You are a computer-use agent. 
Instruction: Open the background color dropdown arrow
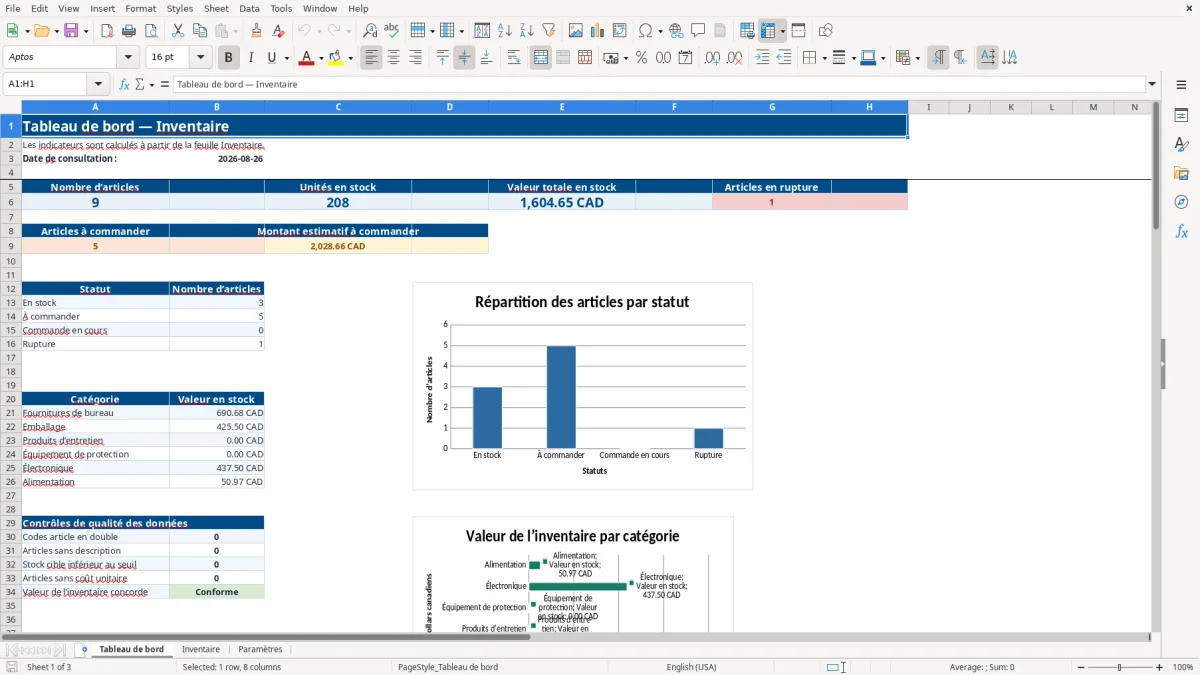click(350, 58)
